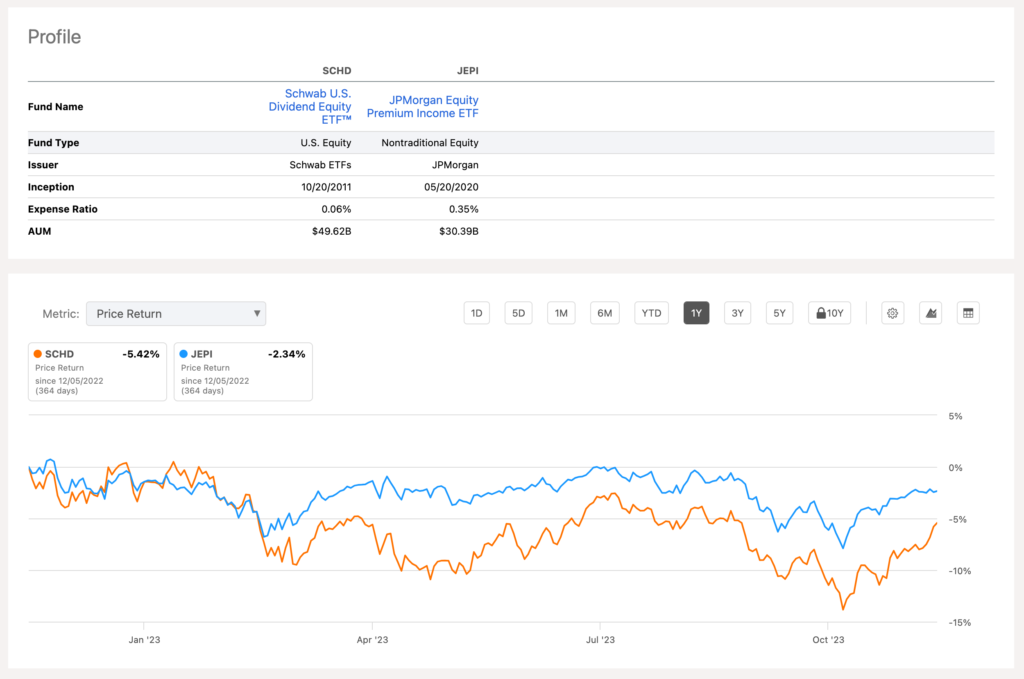The image size is (1024, 679).
Task: Select the 6M time range
Action: 605,313
